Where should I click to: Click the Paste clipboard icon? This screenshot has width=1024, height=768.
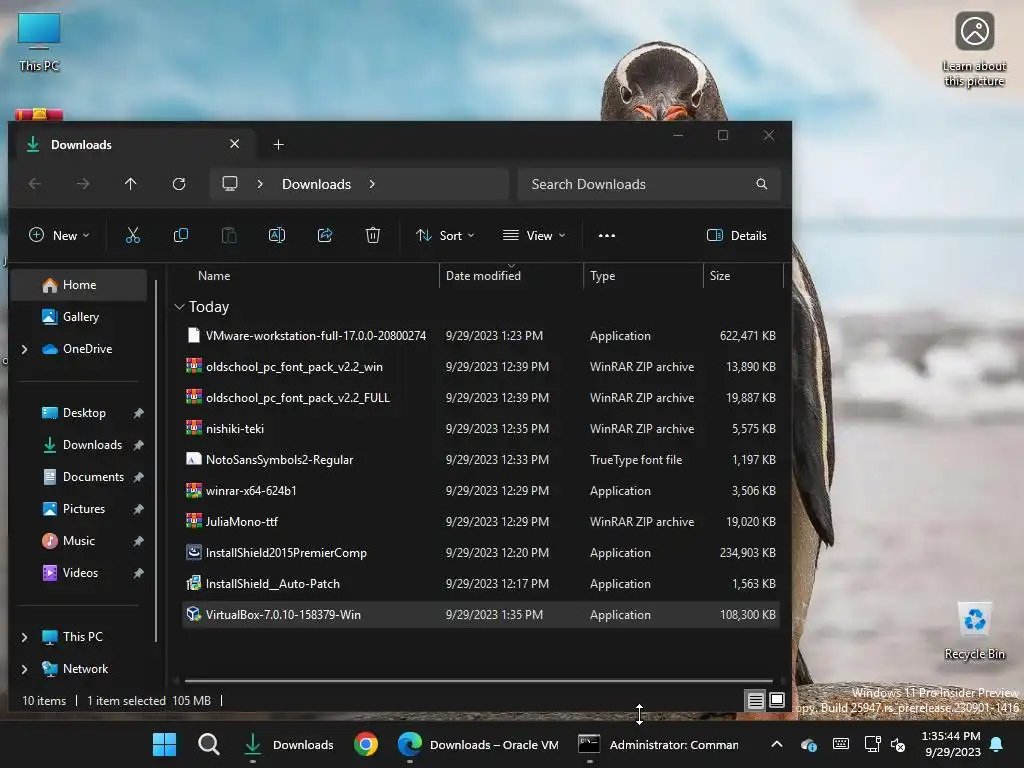(229, 235)
